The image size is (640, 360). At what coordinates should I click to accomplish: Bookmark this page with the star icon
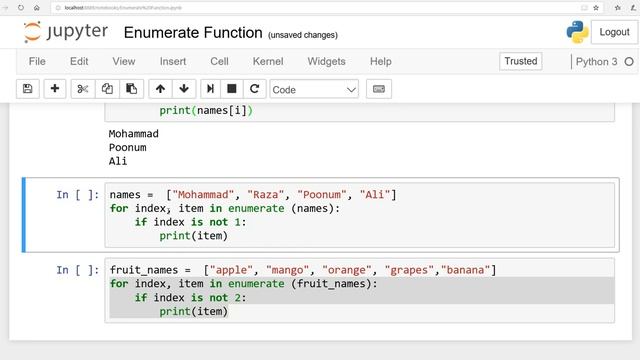click(596, 8)
